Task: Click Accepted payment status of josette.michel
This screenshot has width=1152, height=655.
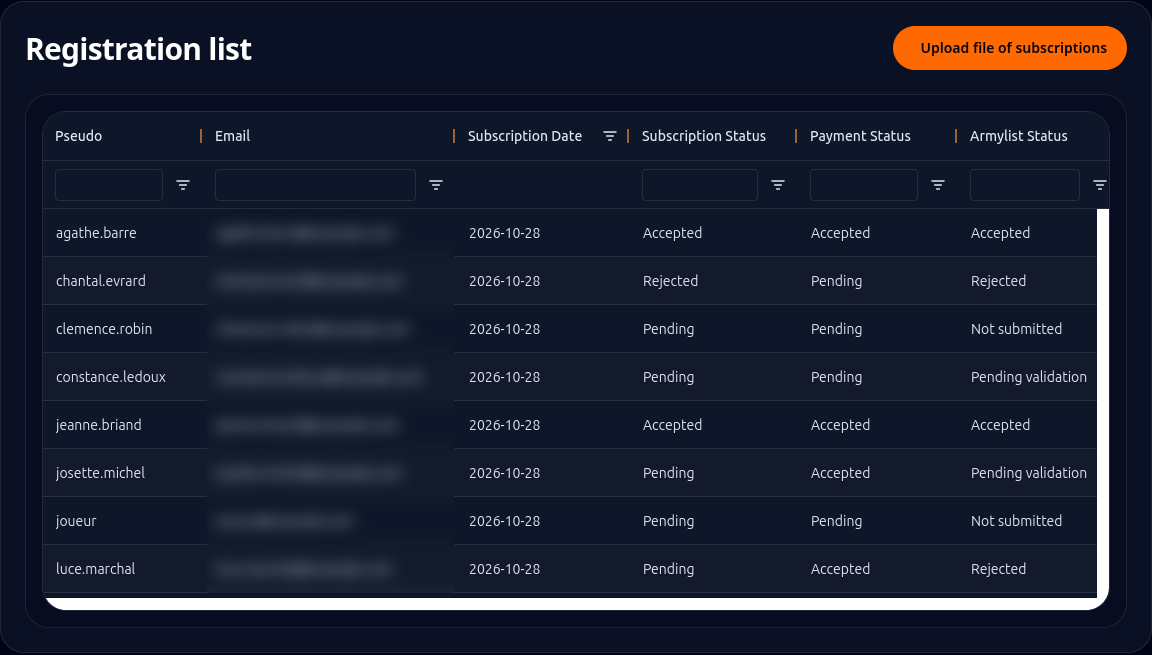Action: [840, 473]
